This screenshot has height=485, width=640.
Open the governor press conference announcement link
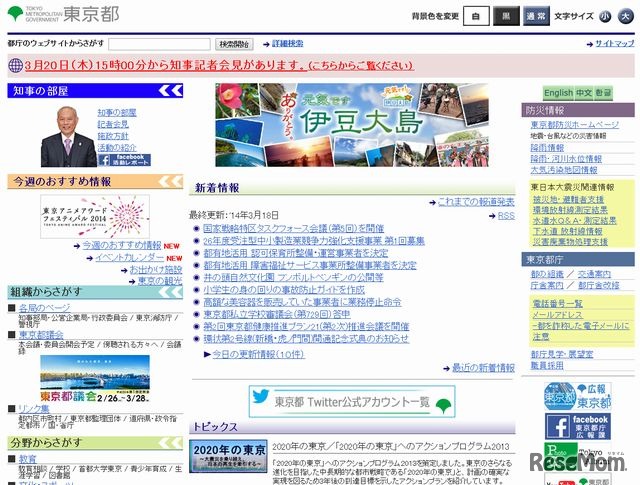(219, 65)
